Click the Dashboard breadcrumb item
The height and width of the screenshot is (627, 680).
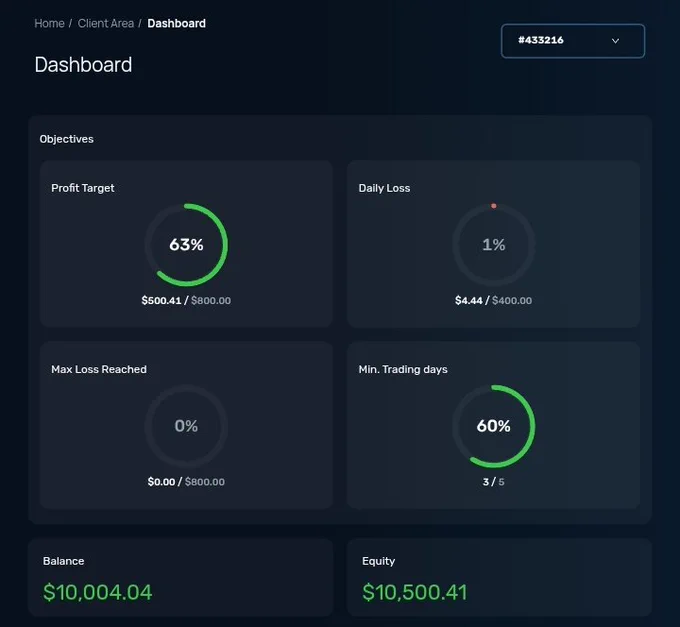(x=177, y=23)
